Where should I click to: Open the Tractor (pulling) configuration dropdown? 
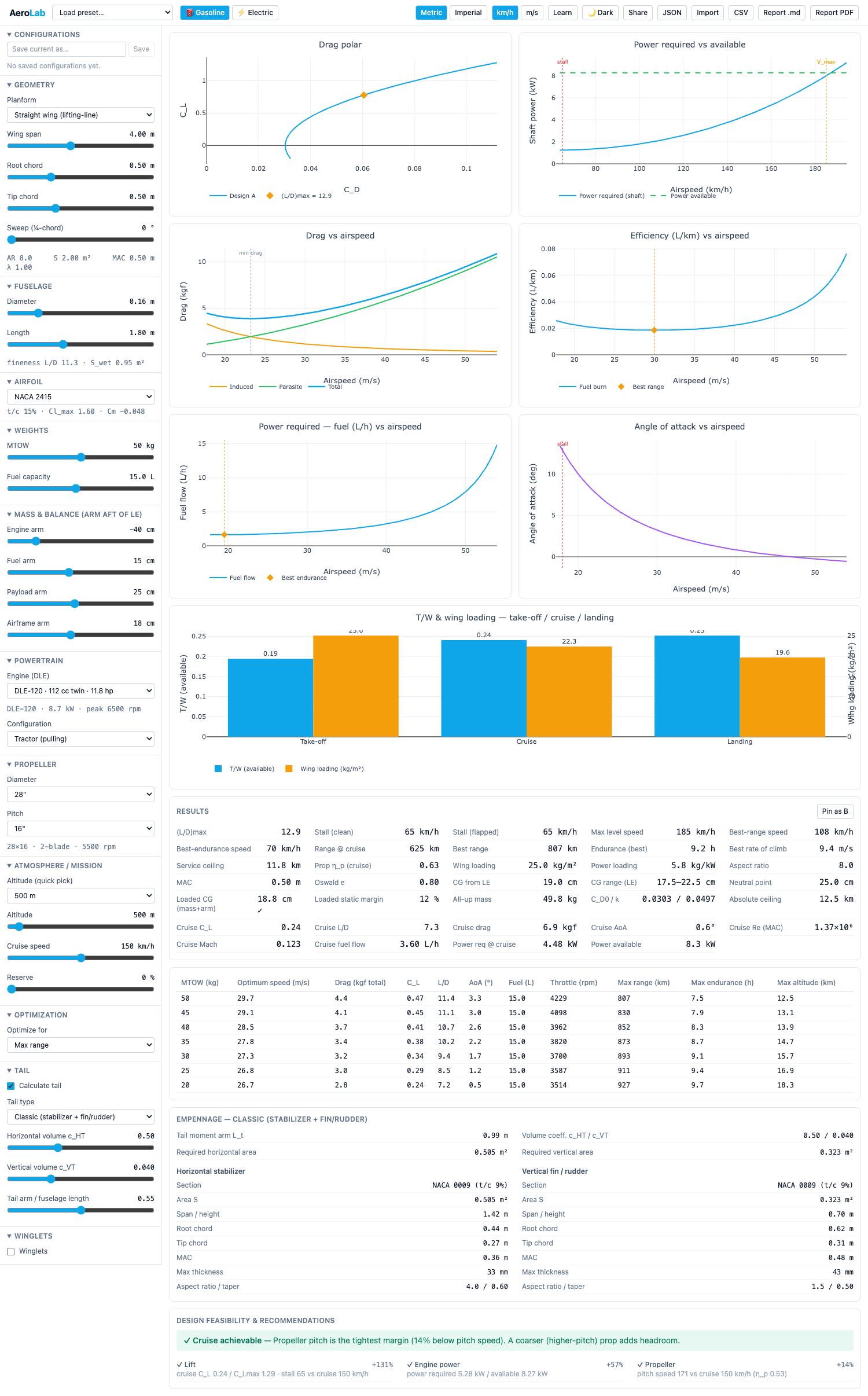80,739
